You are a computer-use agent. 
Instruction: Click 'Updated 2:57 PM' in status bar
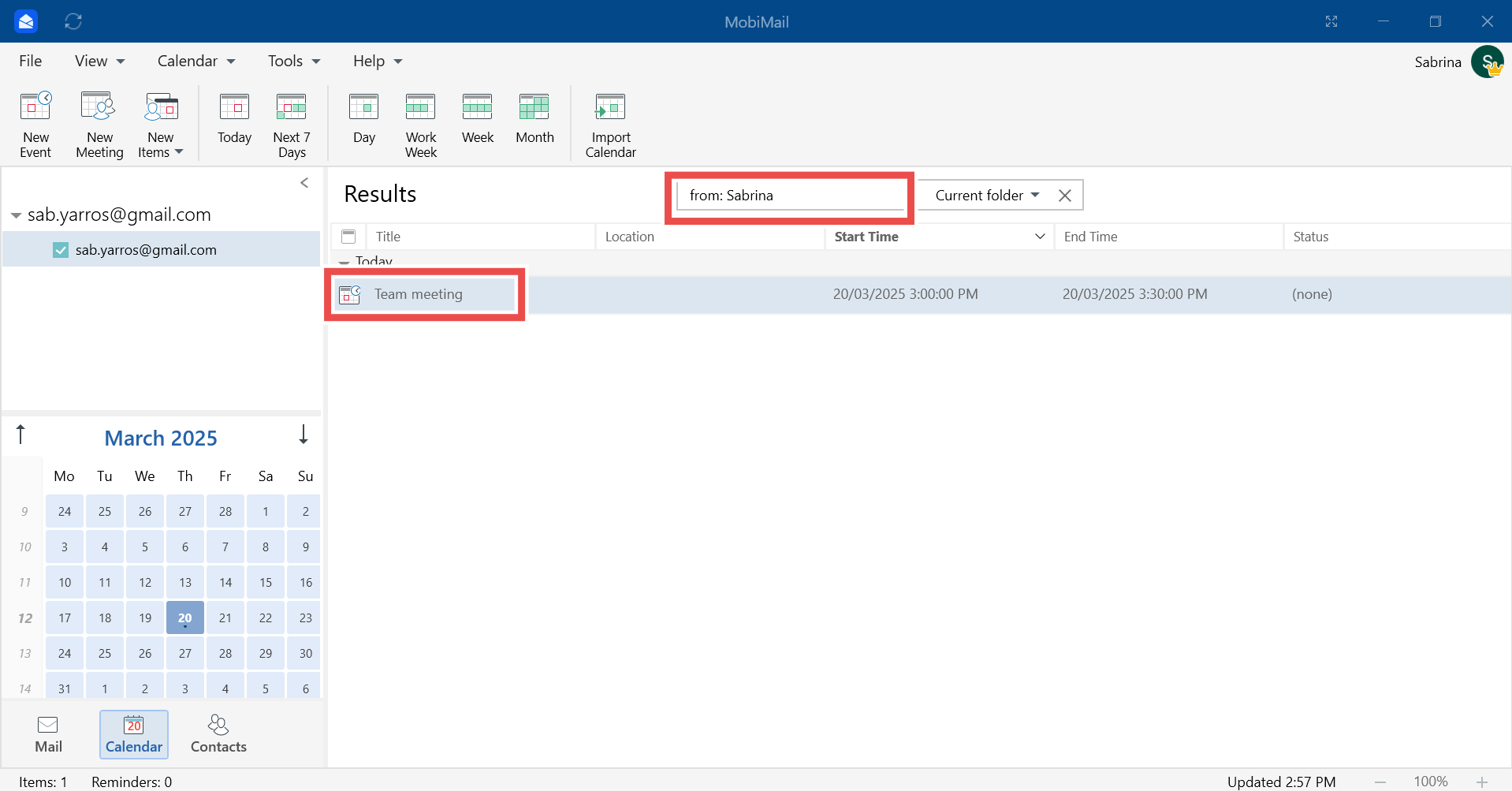click(x=1281, y=782)
